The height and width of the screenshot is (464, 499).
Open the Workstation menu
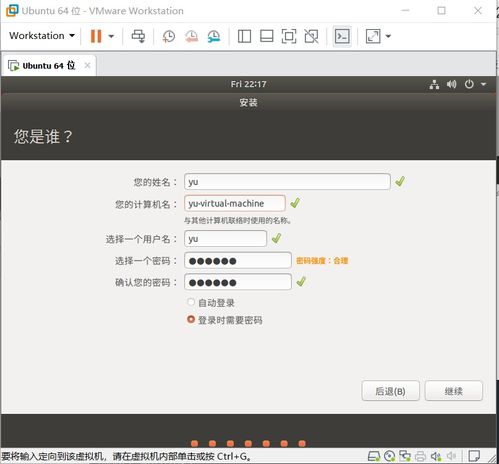pyautogui.click(x=42, y=36)
